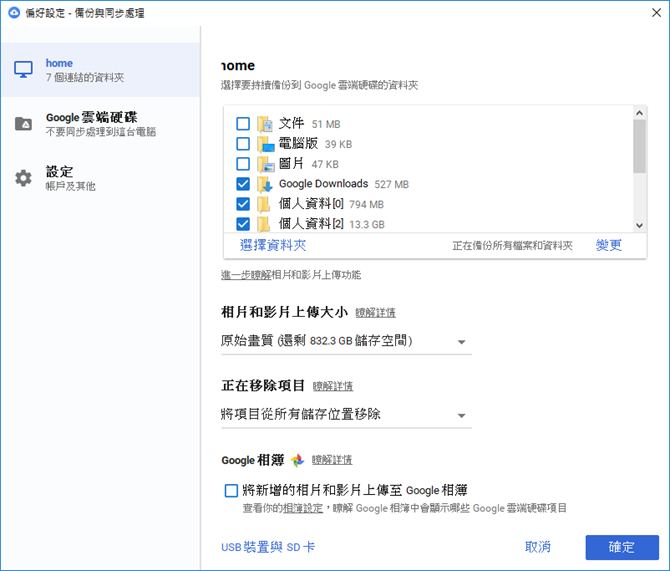Open the 設定 tab in sidebar

(101, 178)
